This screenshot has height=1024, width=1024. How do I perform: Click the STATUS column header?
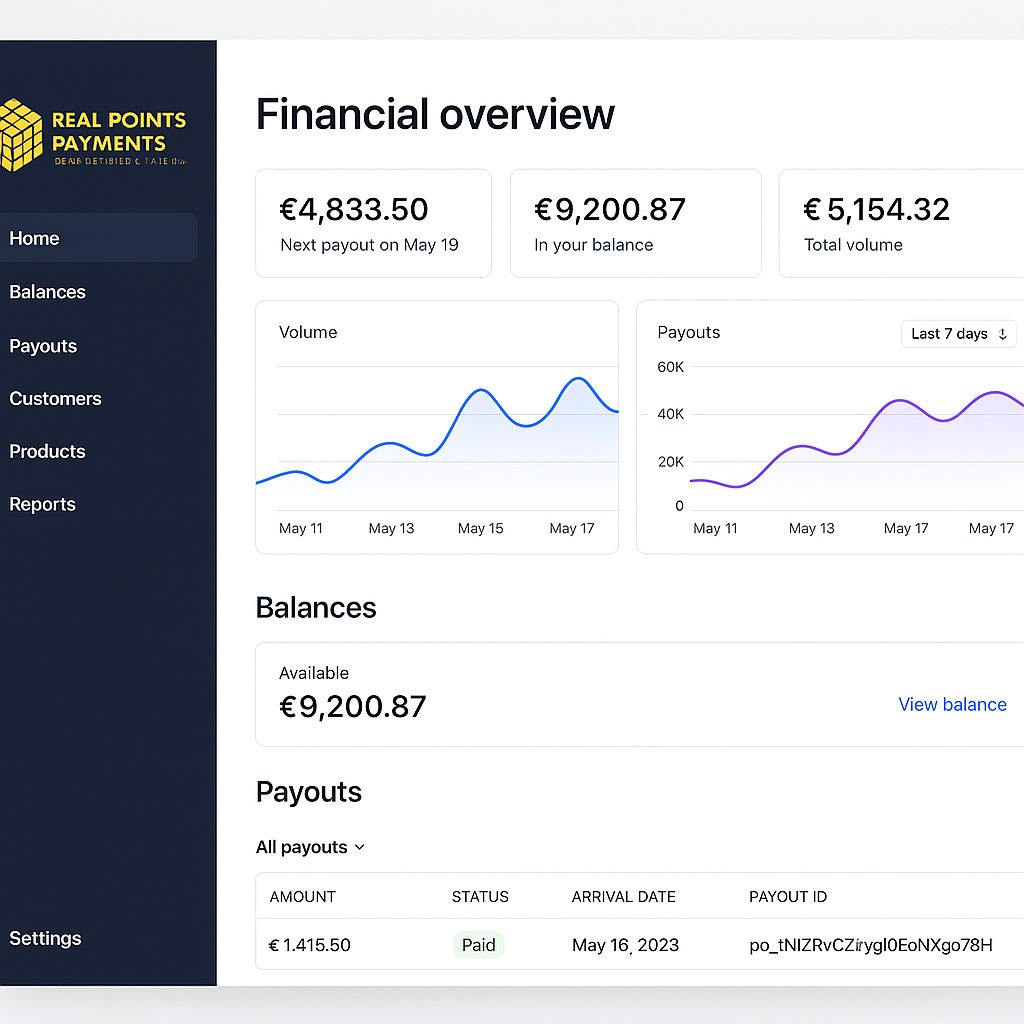(480, 897)
